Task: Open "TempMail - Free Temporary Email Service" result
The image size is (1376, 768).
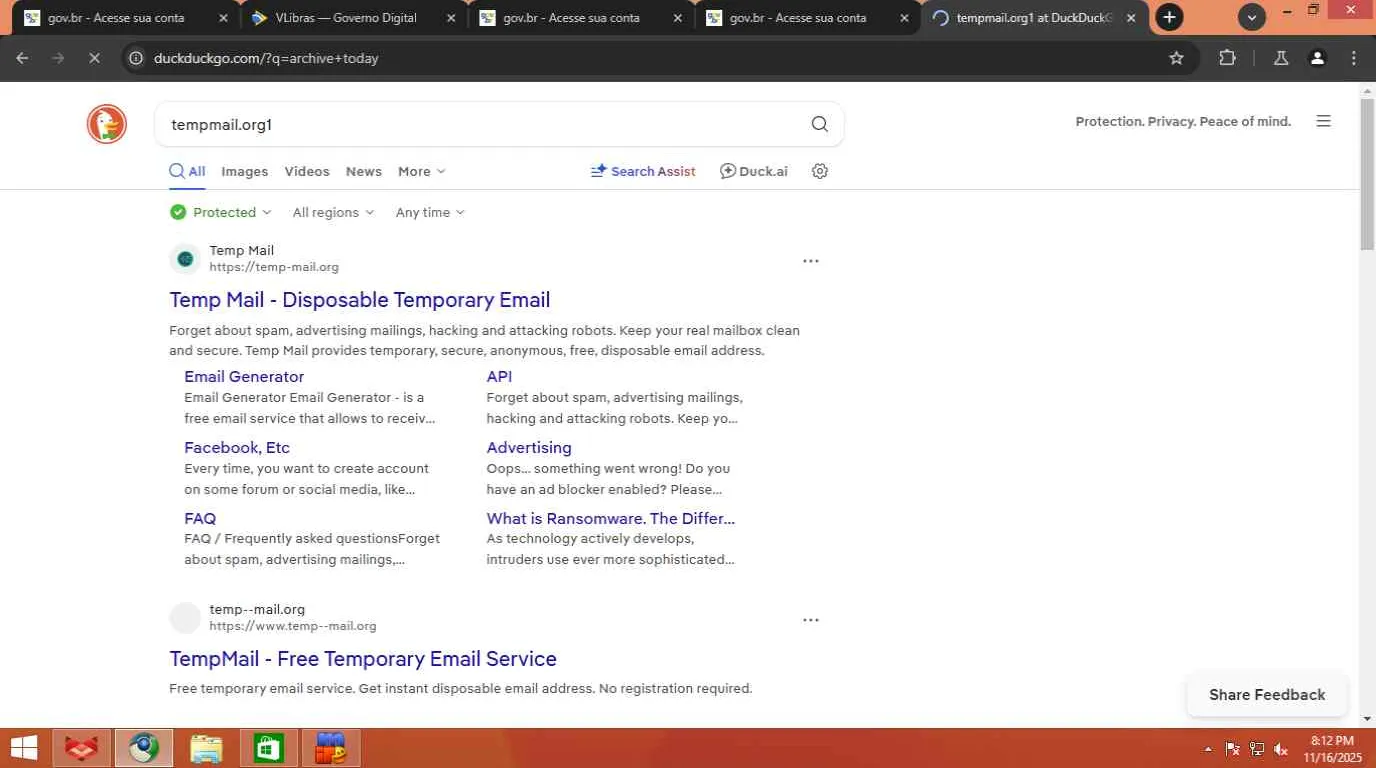Action: click(363, 659)
